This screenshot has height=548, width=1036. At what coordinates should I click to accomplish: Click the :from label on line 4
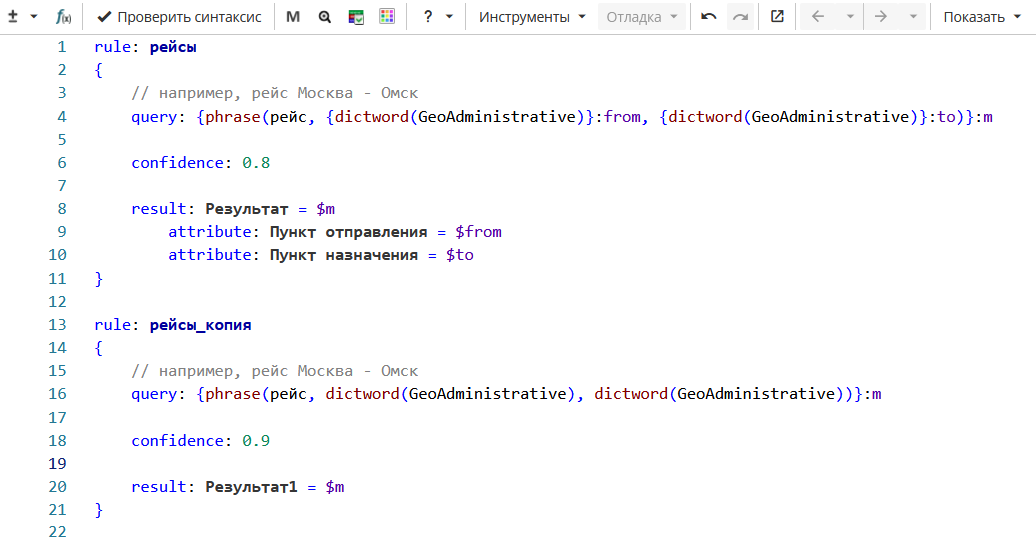(x=622, y=117)
